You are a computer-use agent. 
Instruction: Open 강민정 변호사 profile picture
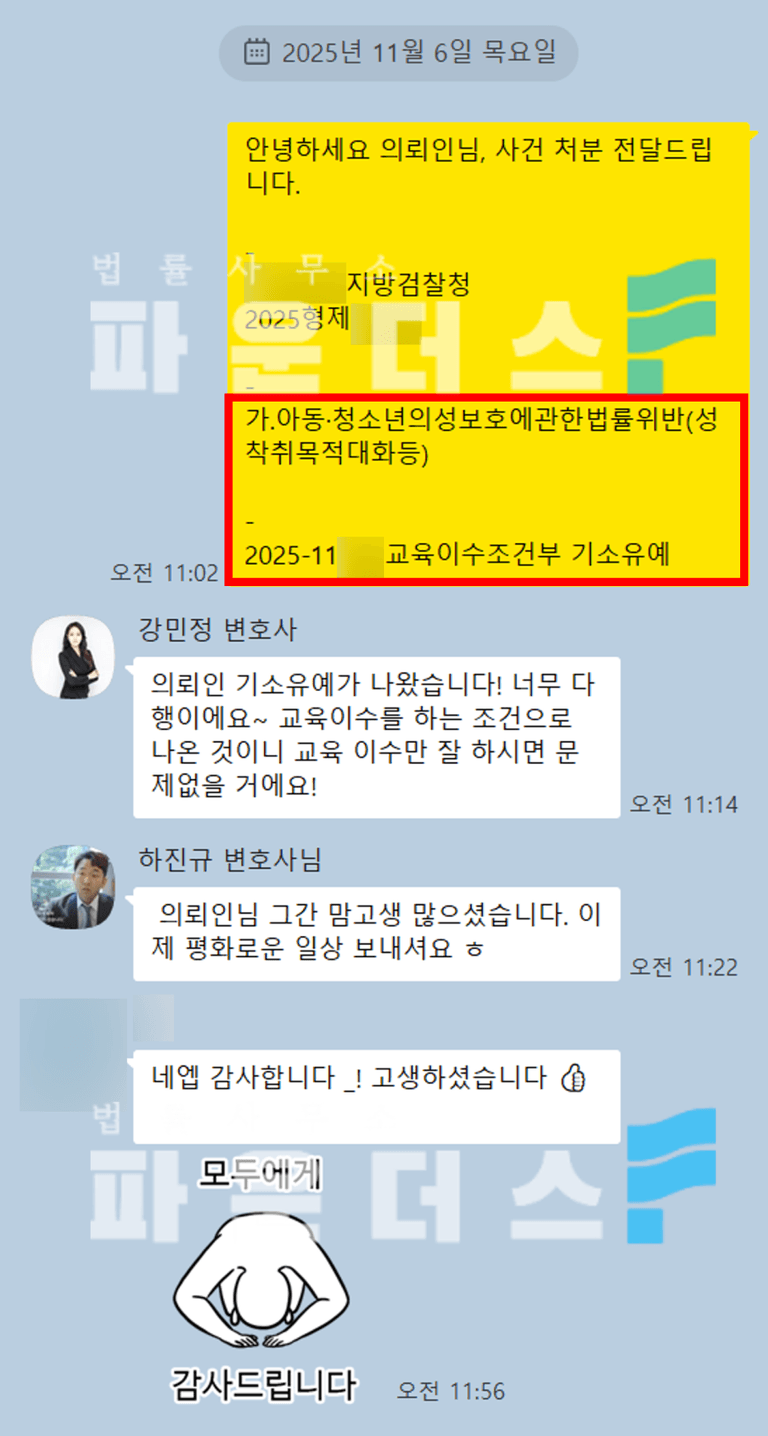tap(73, 657)
